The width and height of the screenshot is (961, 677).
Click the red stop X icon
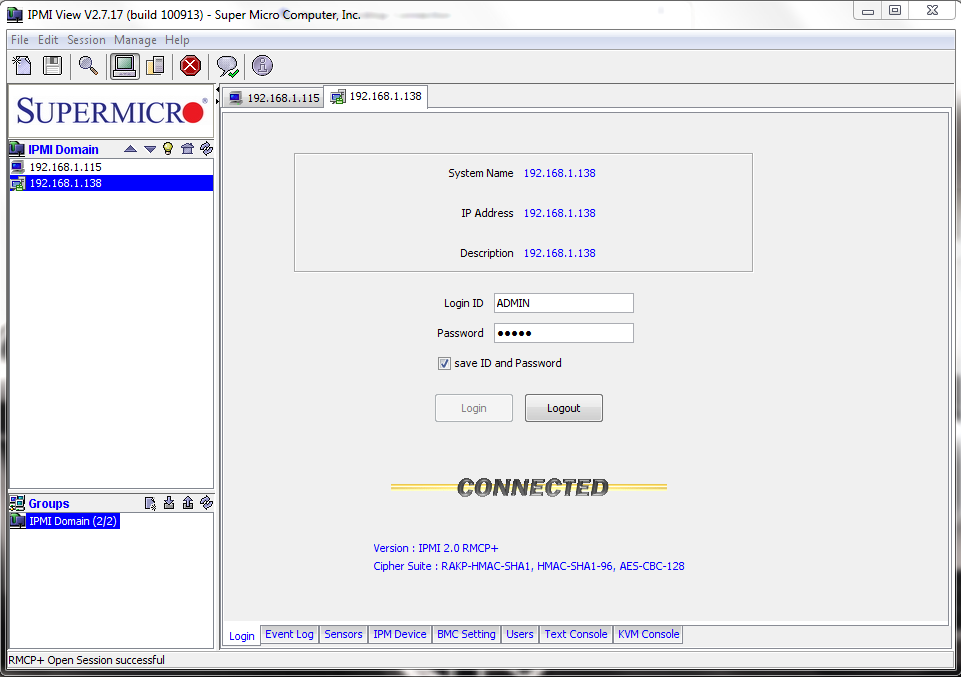coord(191,66)
